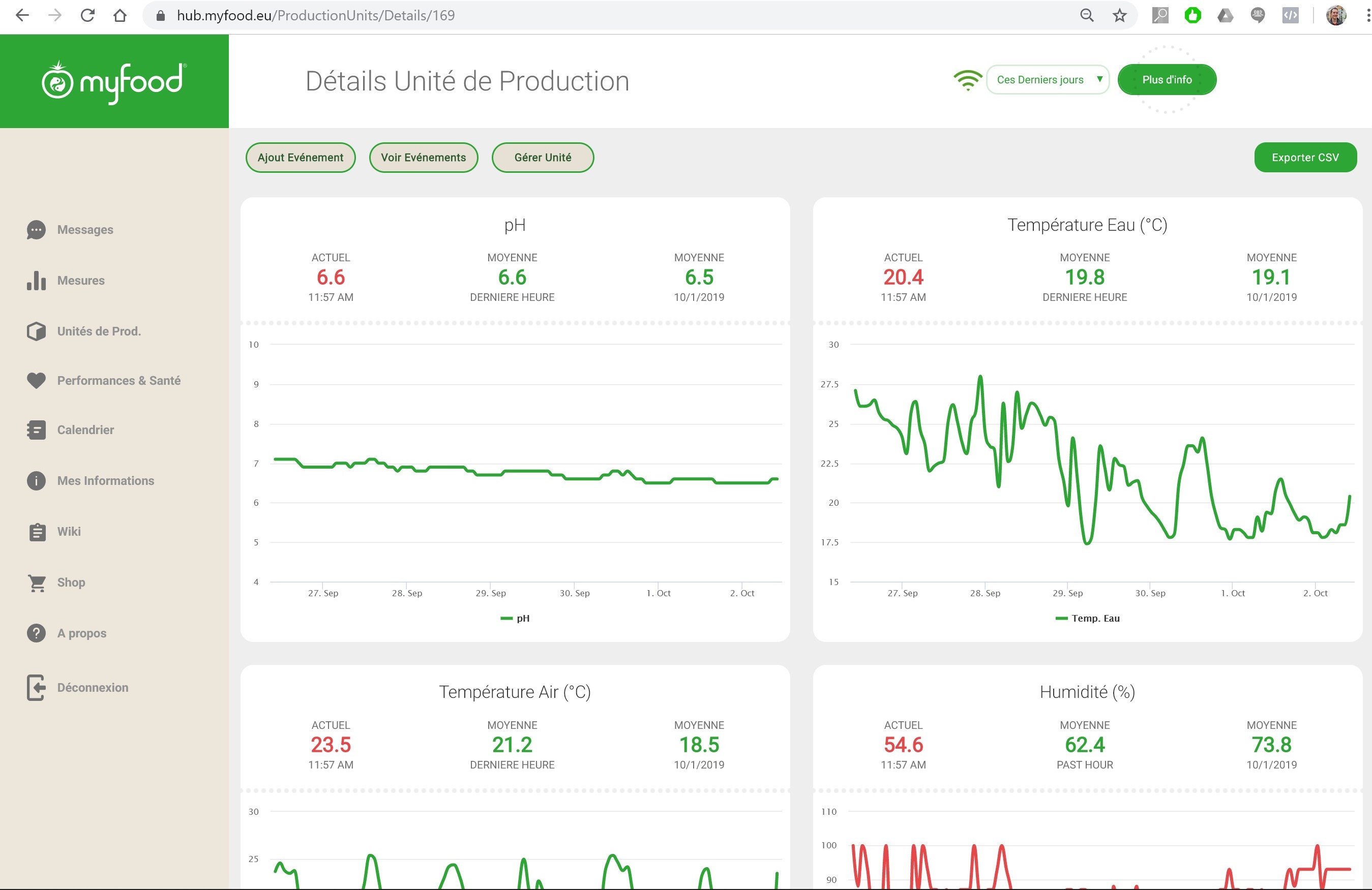The width and height of the screenshot is (1372, 890).
Task: Click Gérer Unité button
Action: 543,158
